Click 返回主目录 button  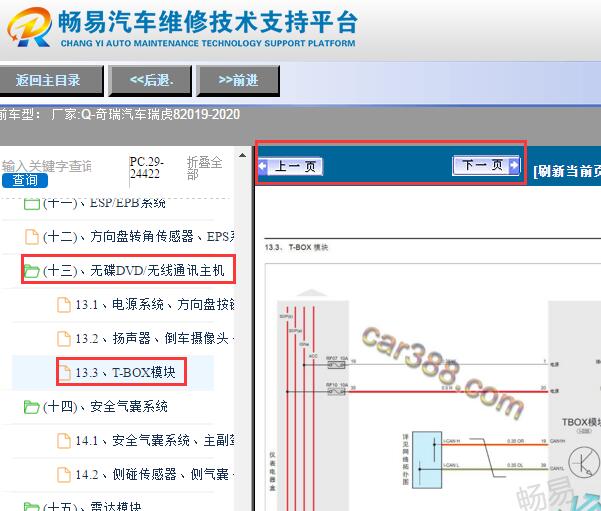51,81
